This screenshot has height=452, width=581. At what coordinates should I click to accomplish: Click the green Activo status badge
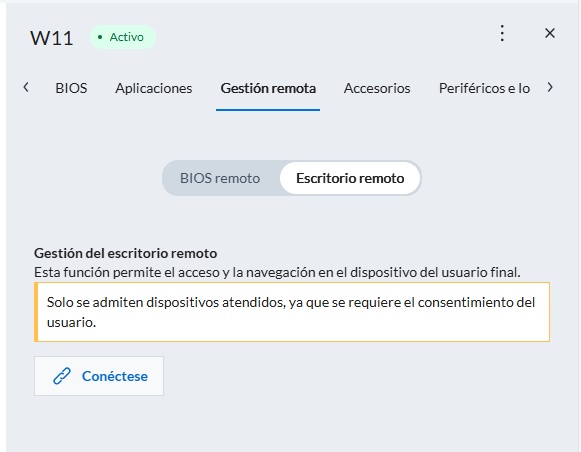[x=123, y=37]
